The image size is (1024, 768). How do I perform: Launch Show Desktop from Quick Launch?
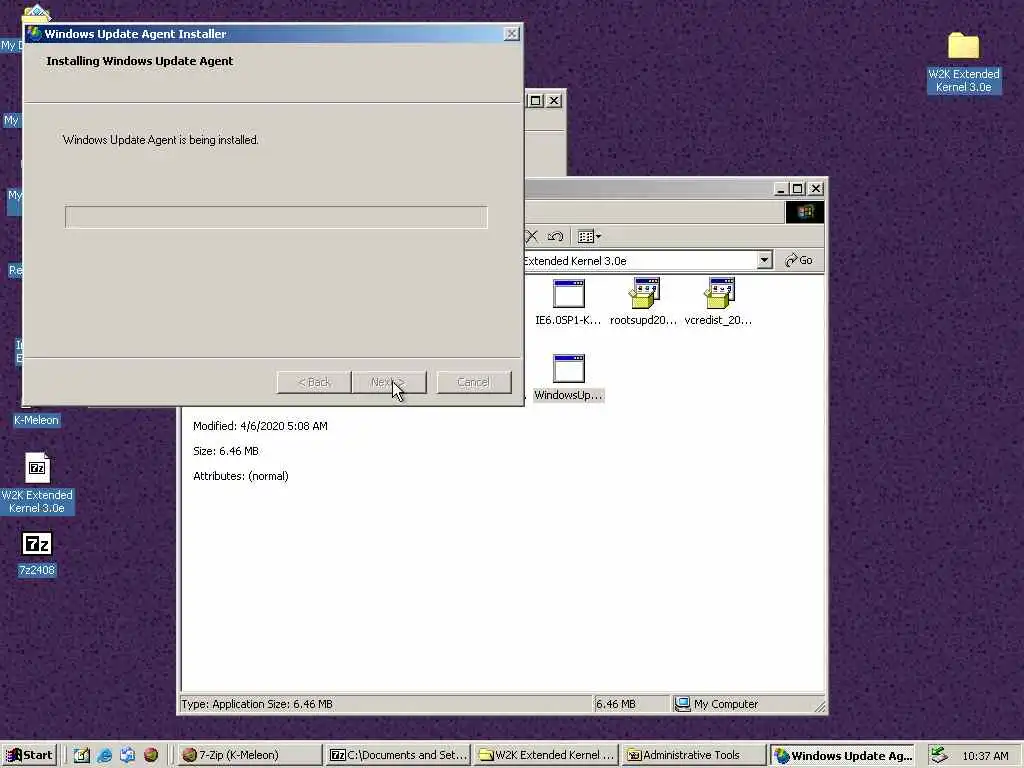(81, 755)
